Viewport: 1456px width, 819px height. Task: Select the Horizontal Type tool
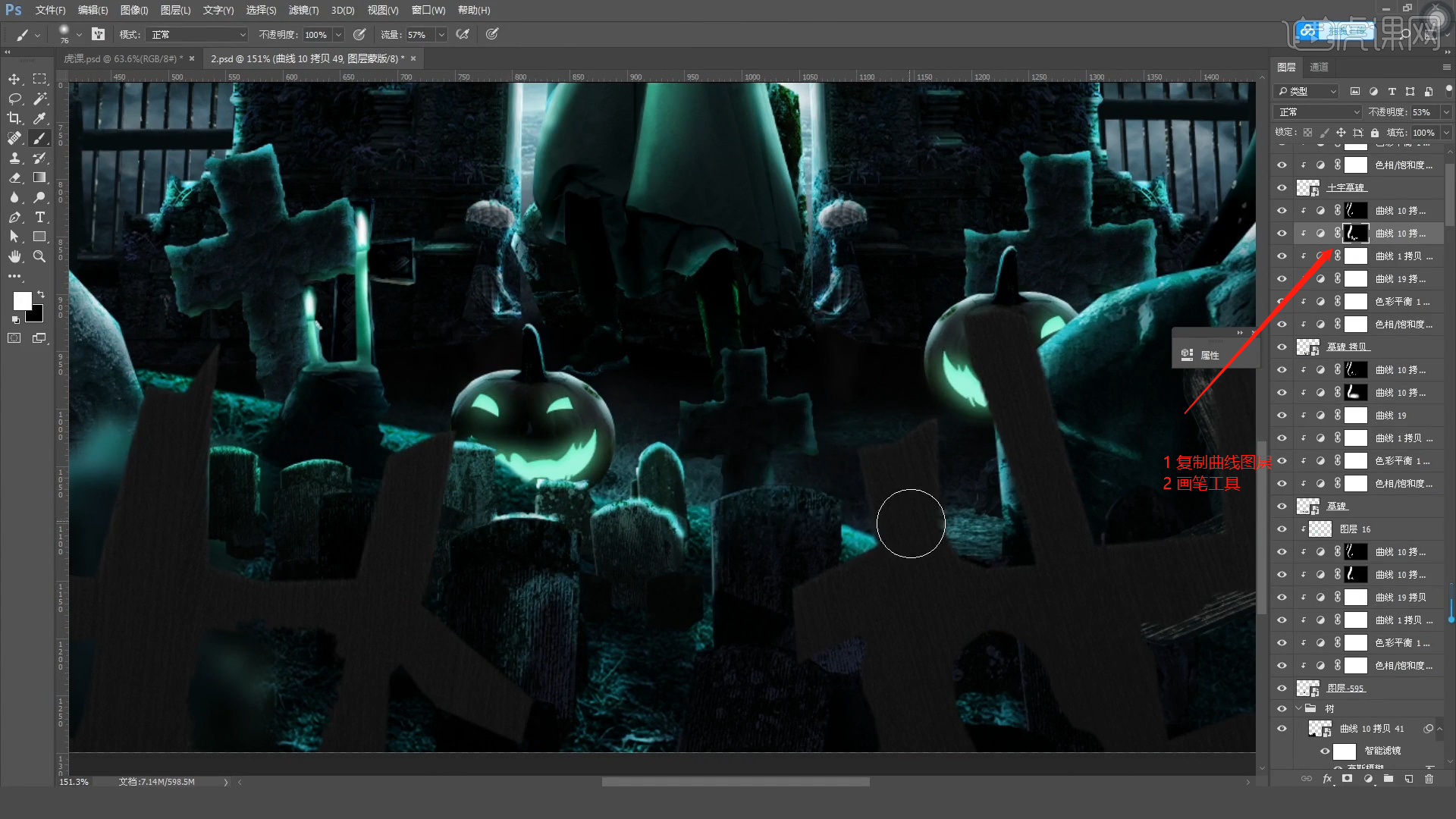coord(40,217)
